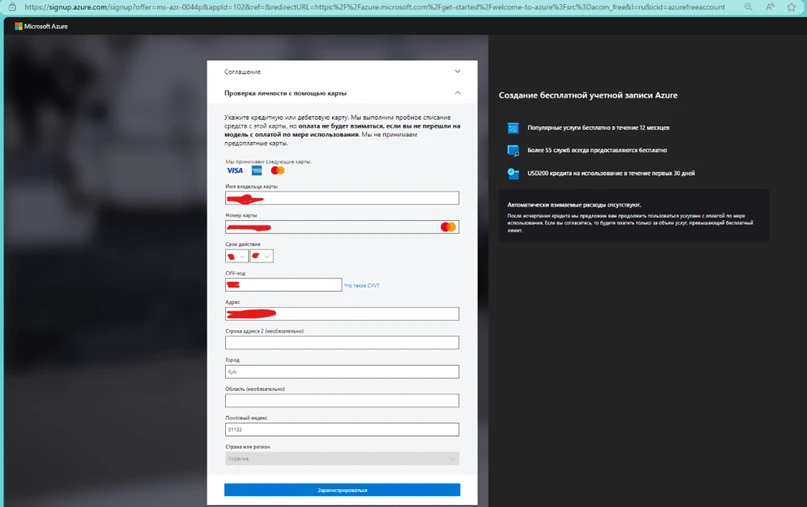Screen dimensions: 807x507
Task: Click the 12 months free services icon
Action: tap(513, 128)
